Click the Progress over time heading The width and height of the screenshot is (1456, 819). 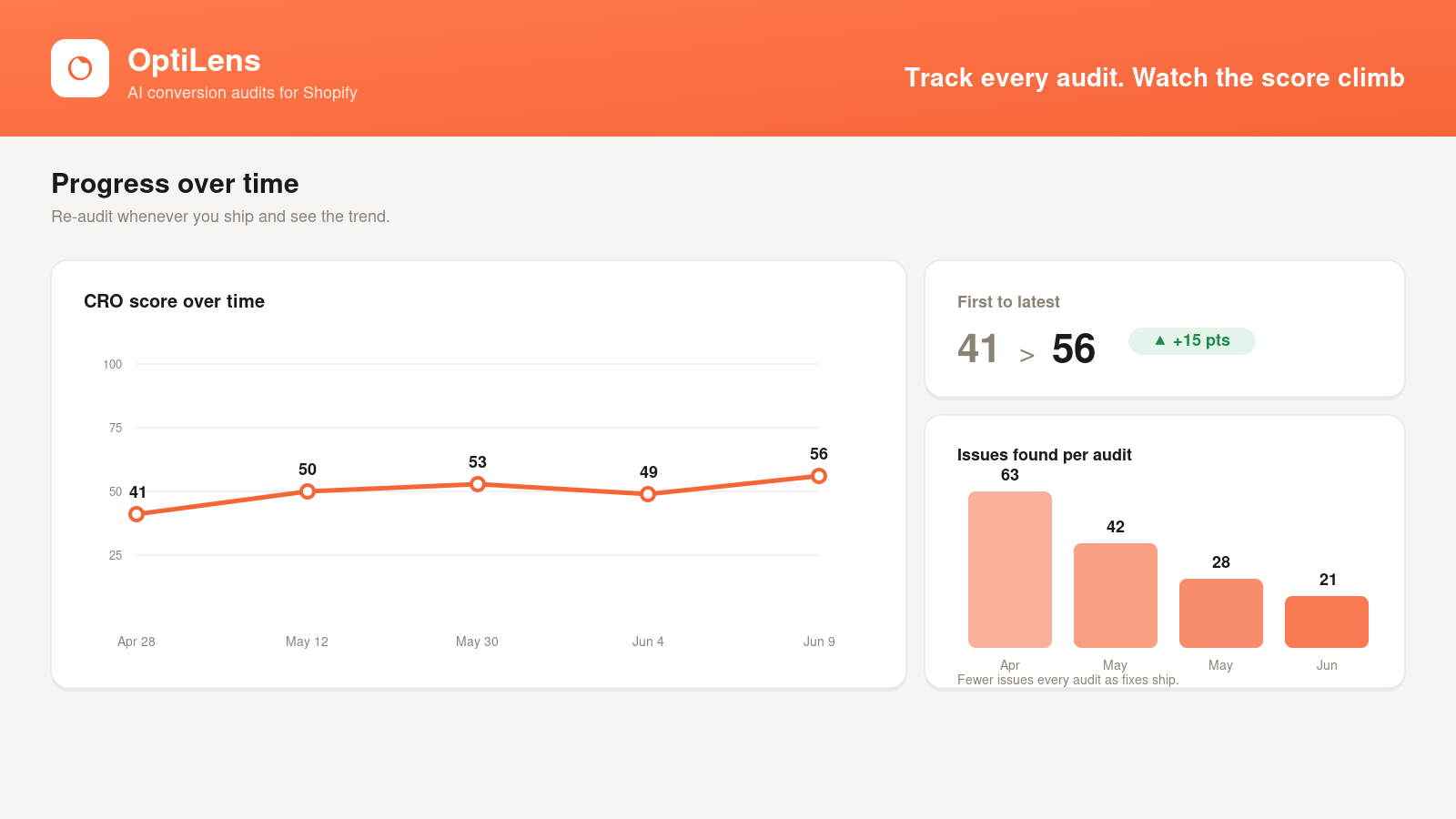click(x=175, y=184)
